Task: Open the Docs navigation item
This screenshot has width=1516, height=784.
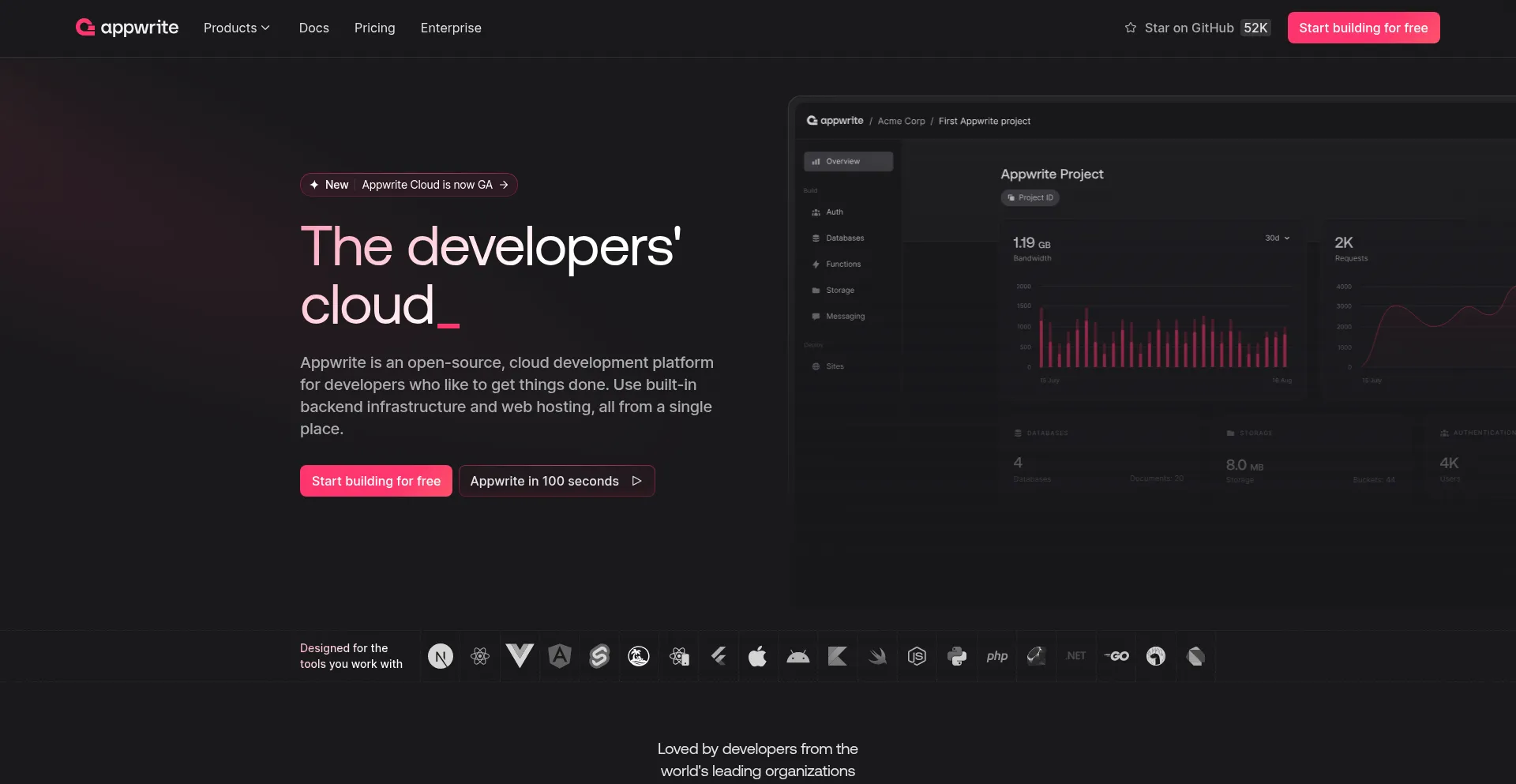Action: (313, 28)
